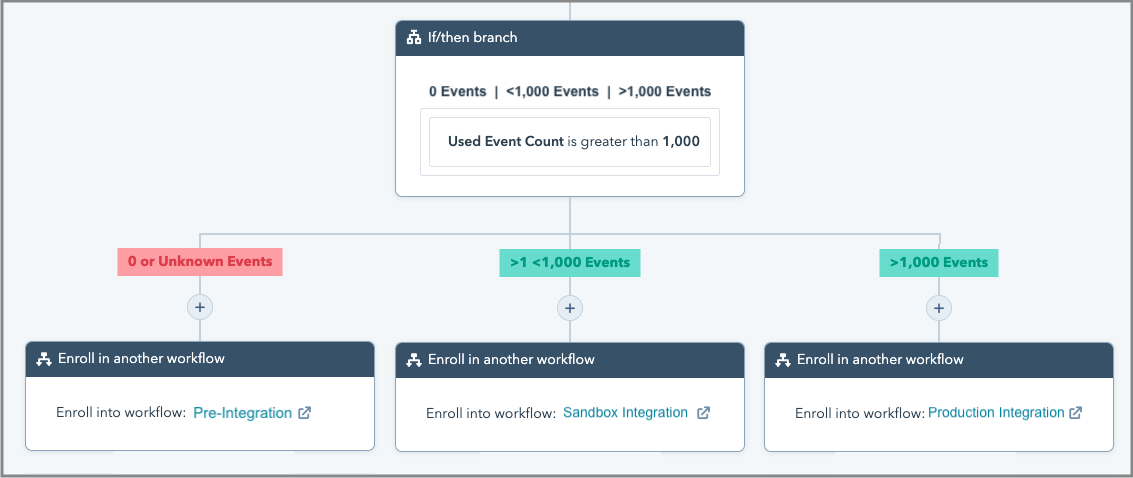Select the enroll action card header above Sandbox Integration
The image size is (1133, 478).
click(569, 360)
